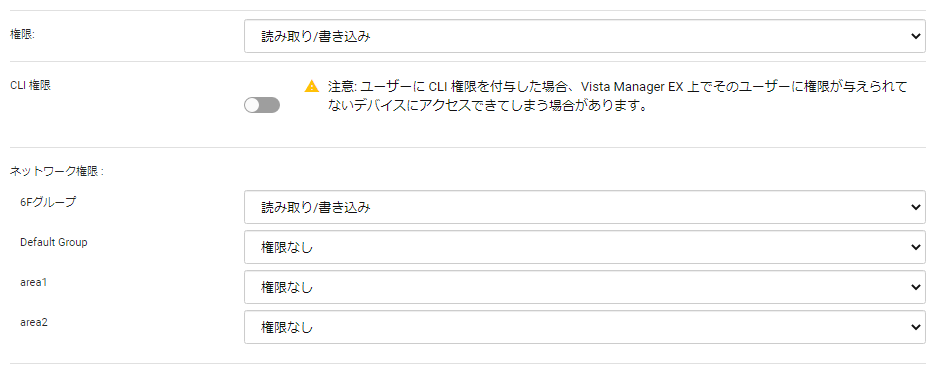This screenshot has height=374, width=936.
Task: Click the chevron arrow on the top 権限 dropdown
Action: pyautogui.click(x=916, y=36)
